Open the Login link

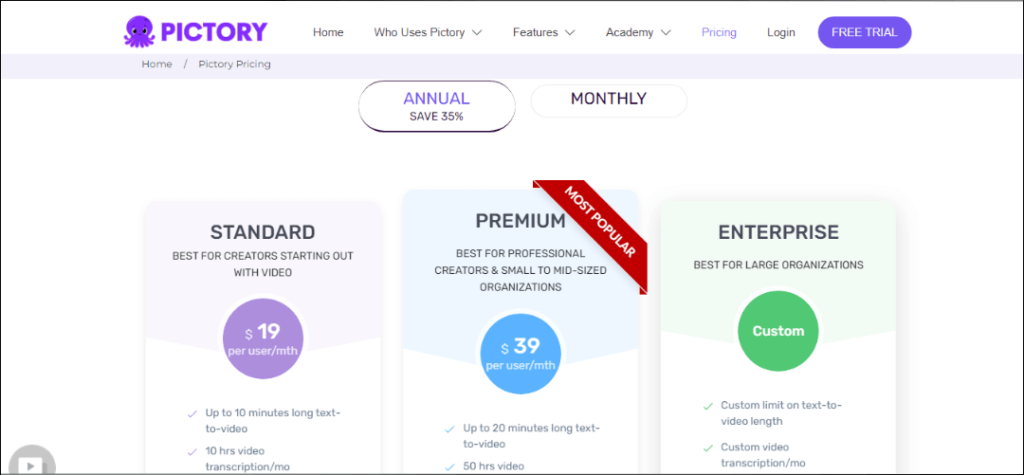(781, 33)
